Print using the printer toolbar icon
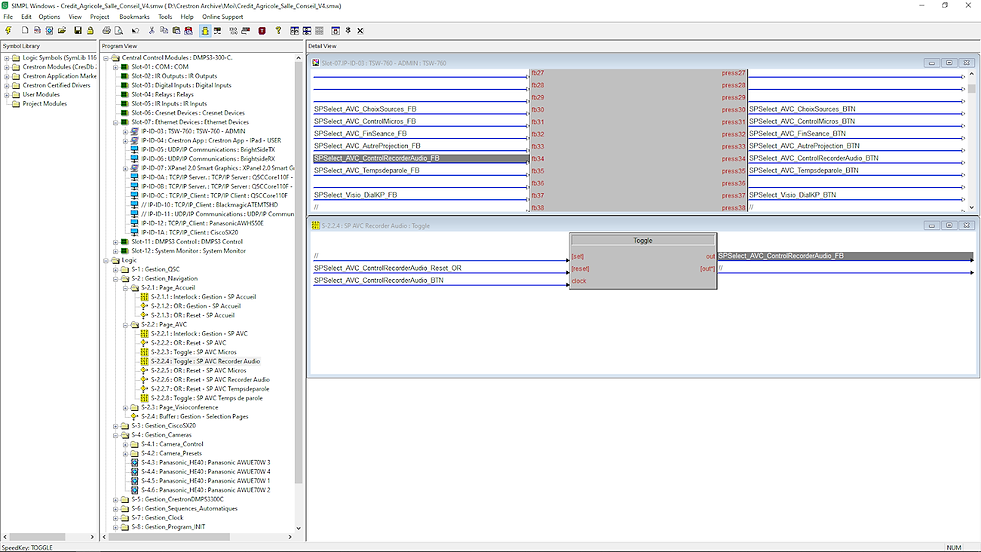 pos(106,30)
